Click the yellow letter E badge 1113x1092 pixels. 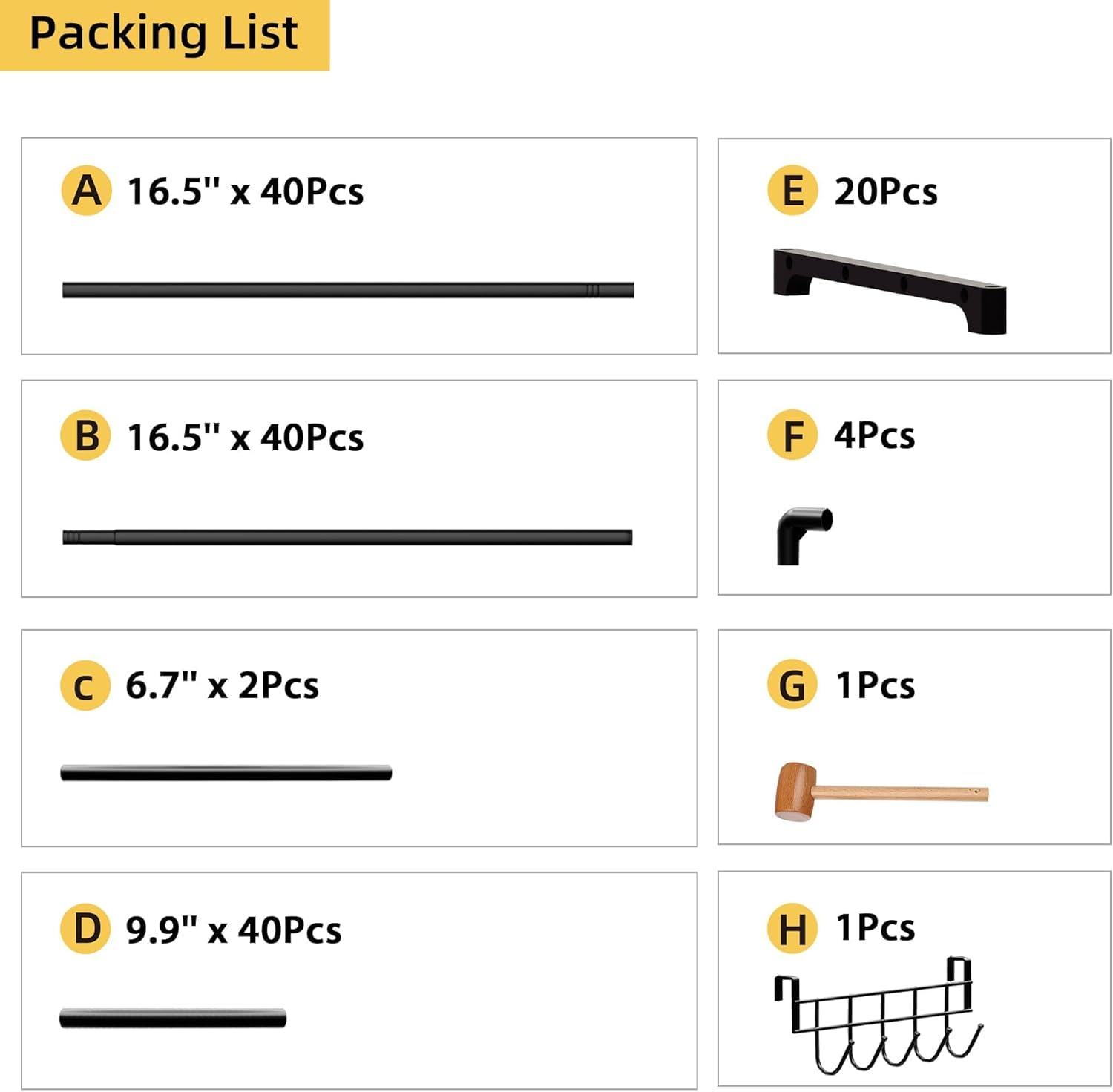[x=792, y=191]
